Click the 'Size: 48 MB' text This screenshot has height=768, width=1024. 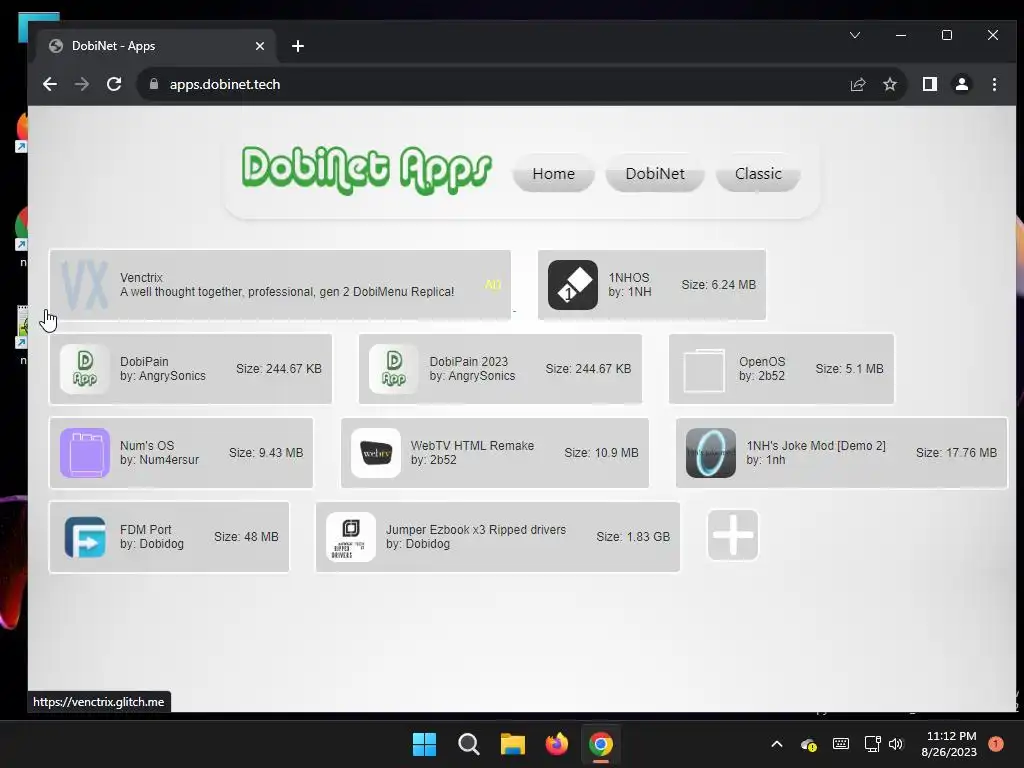coord(246,537)
